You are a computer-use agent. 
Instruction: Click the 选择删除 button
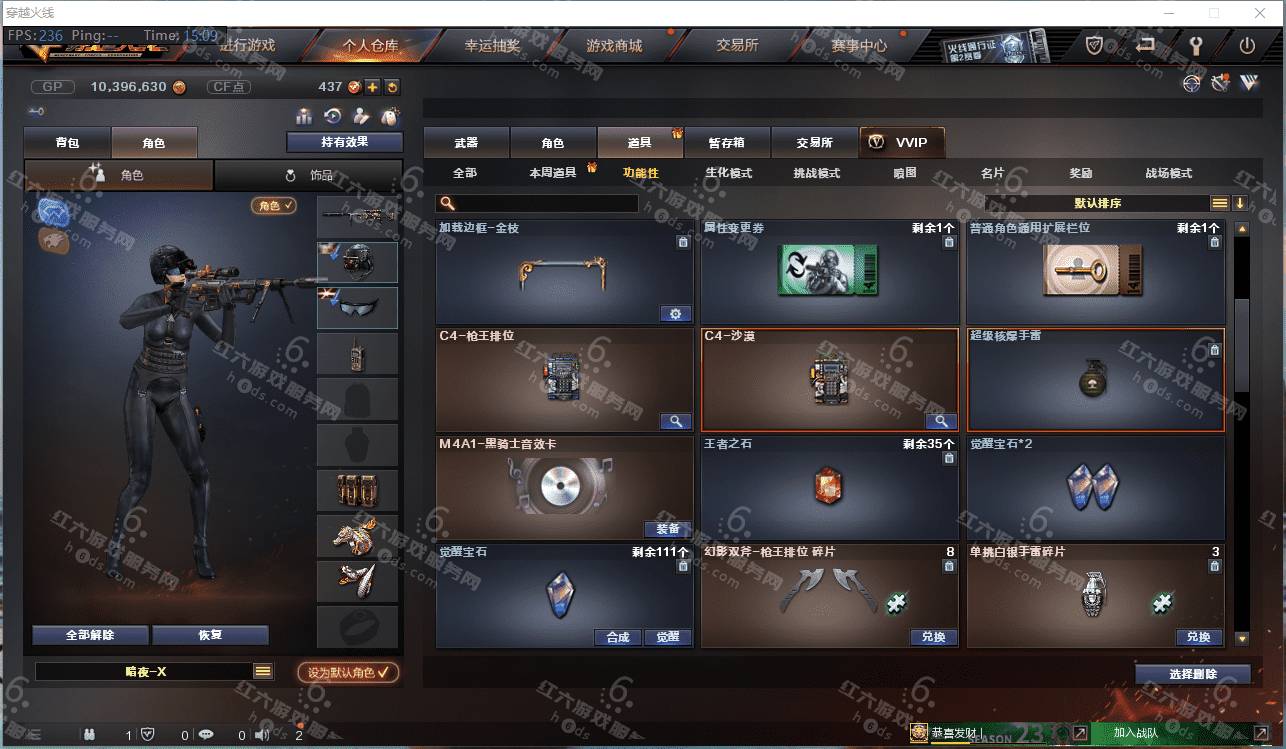coord(1193,674)
